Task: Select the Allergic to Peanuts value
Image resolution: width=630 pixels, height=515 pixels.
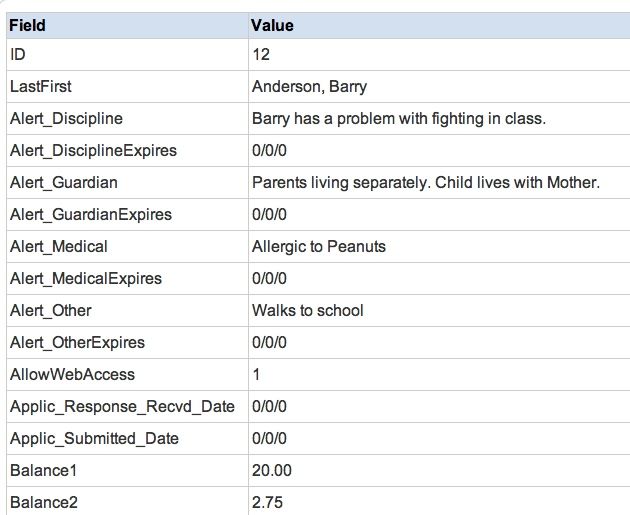Action: point(319,247)
